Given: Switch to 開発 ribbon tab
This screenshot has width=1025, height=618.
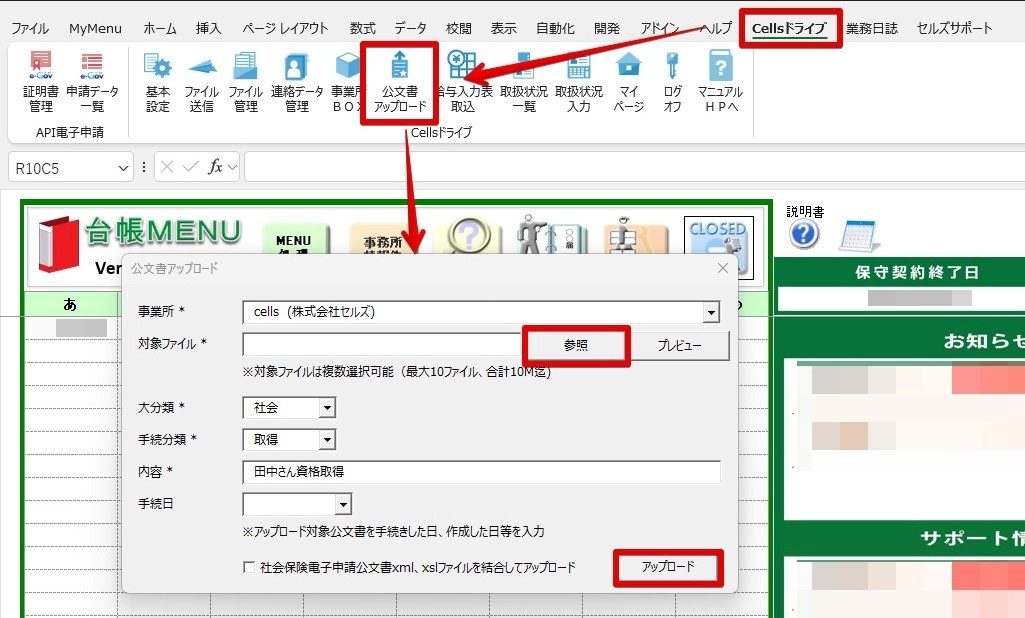Looking at the screenshot, I should click(x=607, y=28).
